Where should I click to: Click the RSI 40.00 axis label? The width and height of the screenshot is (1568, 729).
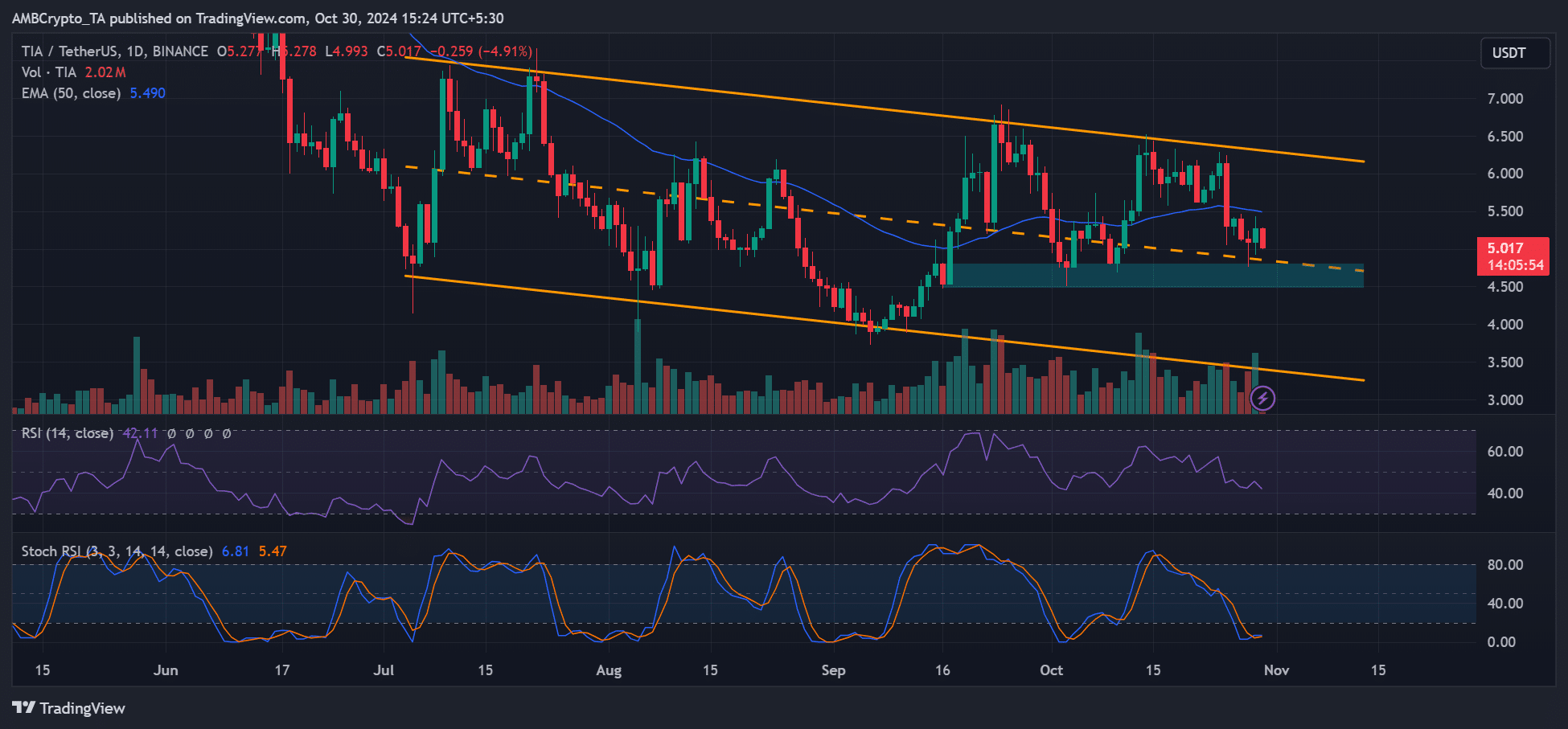[1505, 494]
